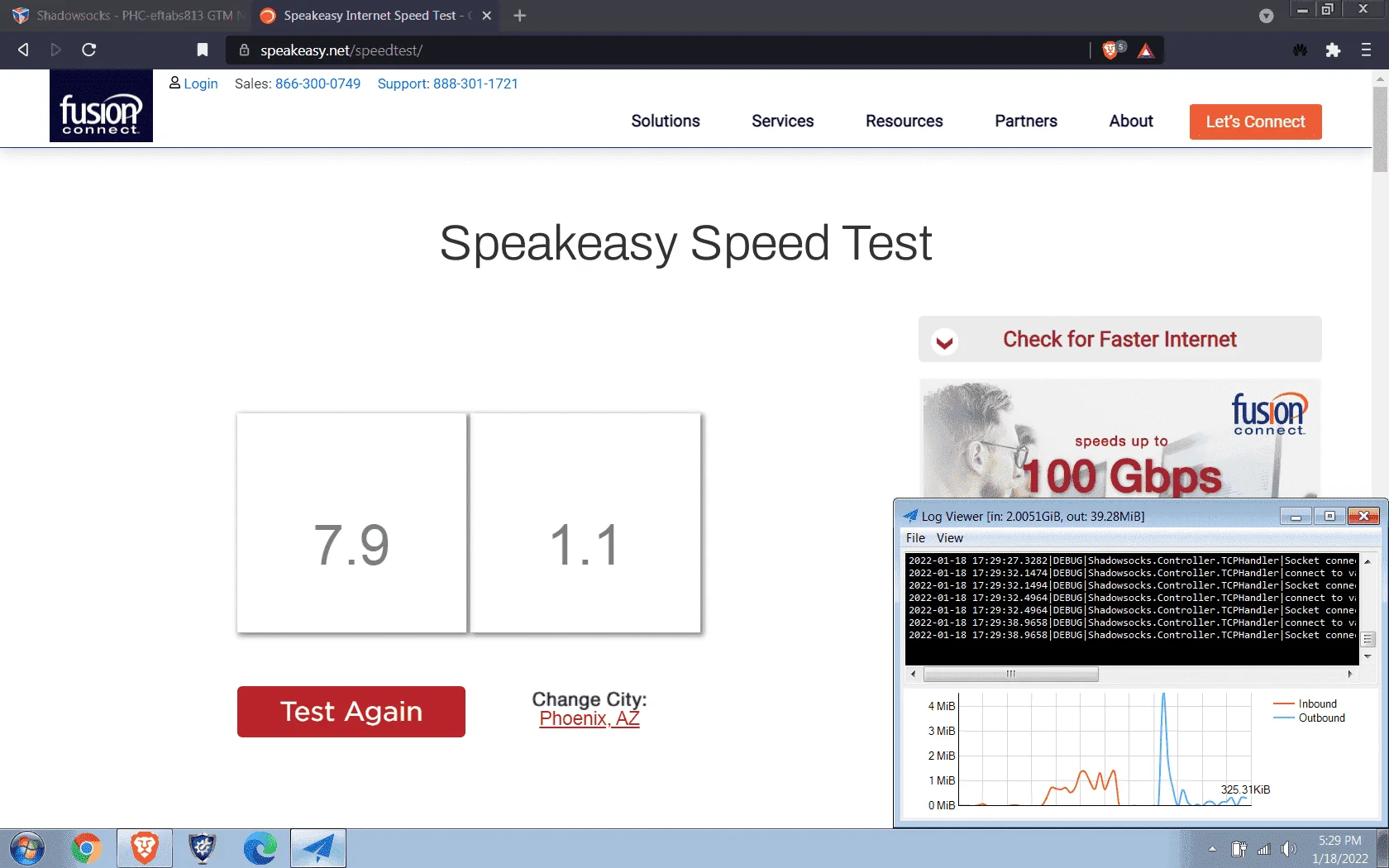Image resolution: width=1389 pixels, height=868 pixels.
Task: Open the shield app in taskbar
Action: tap(203, 848)
